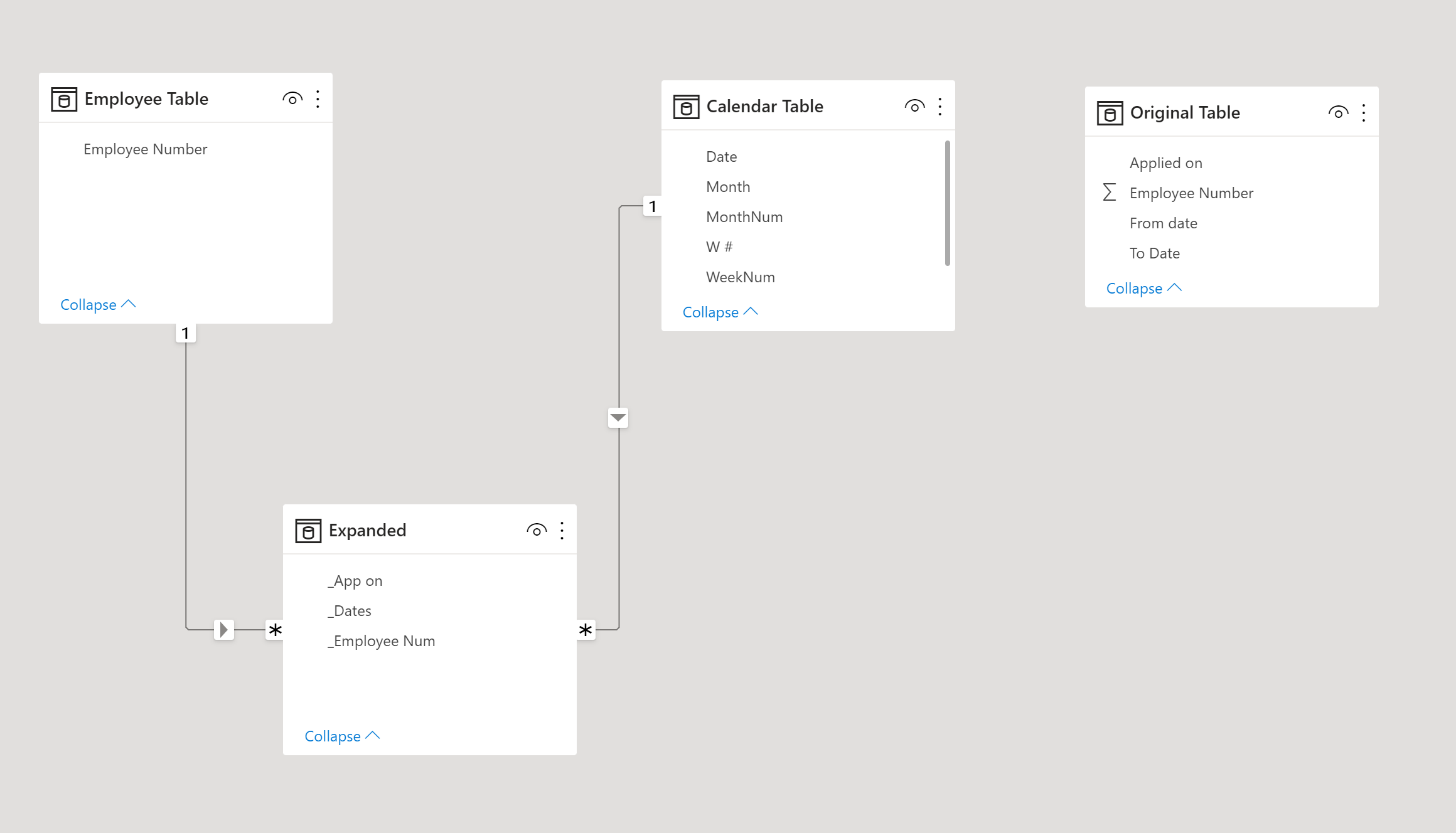Click the Employee Table table icon
1456x833 pixels.
[x=64, y=99]
